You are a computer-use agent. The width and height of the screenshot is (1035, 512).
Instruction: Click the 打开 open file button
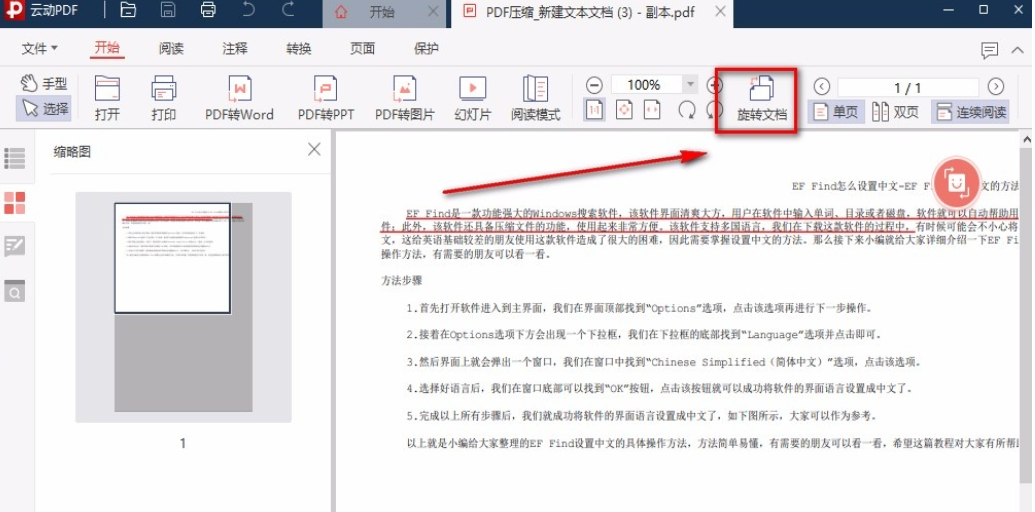click(107, 98)
